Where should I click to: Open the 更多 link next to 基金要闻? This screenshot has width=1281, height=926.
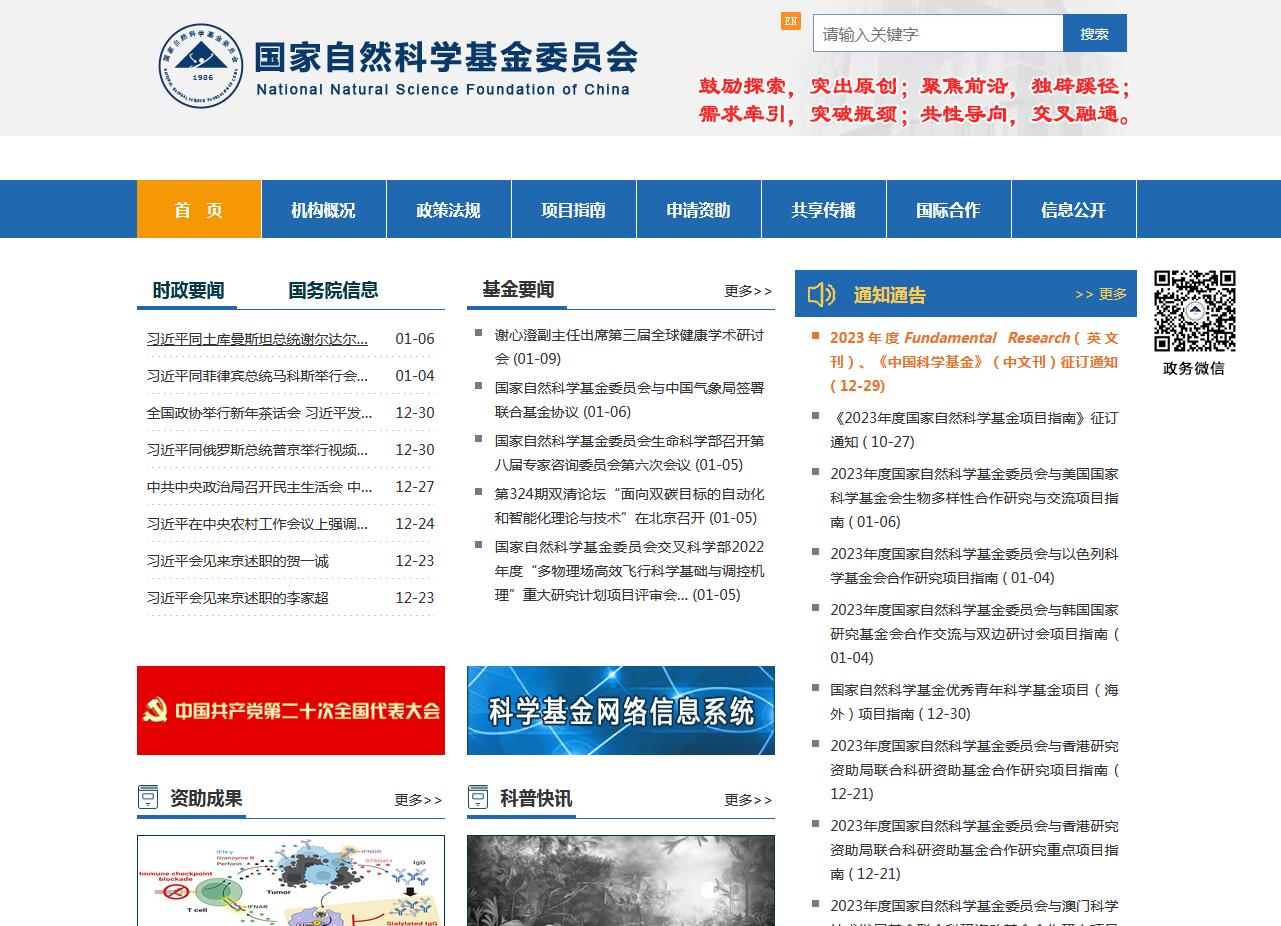click(x=746, y=291)
